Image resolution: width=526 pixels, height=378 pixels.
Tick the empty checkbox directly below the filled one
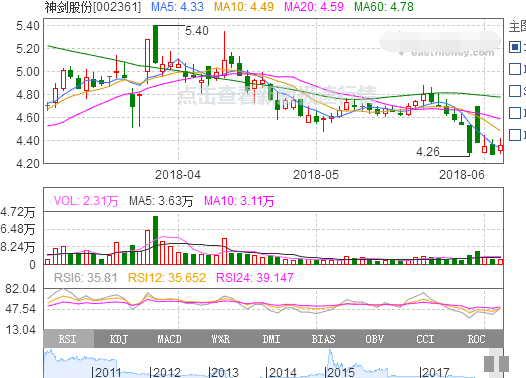(515, 69)
